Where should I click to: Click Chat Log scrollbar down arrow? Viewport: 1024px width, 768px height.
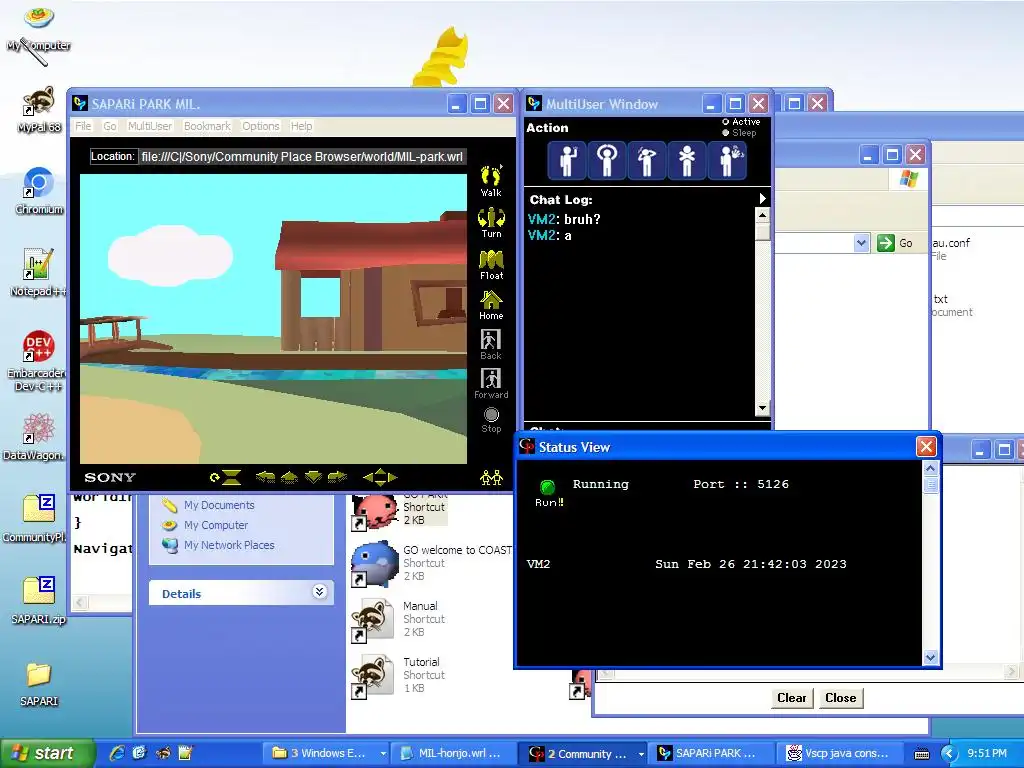tap(762, 409)
